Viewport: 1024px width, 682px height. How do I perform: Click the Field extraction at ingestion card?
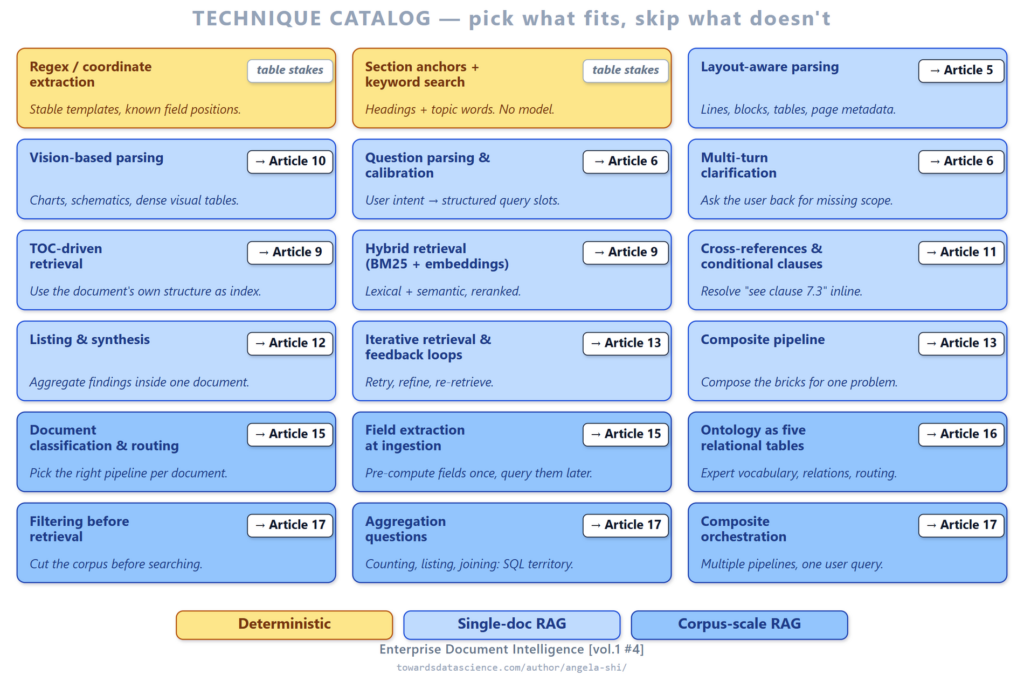[511, 451]
